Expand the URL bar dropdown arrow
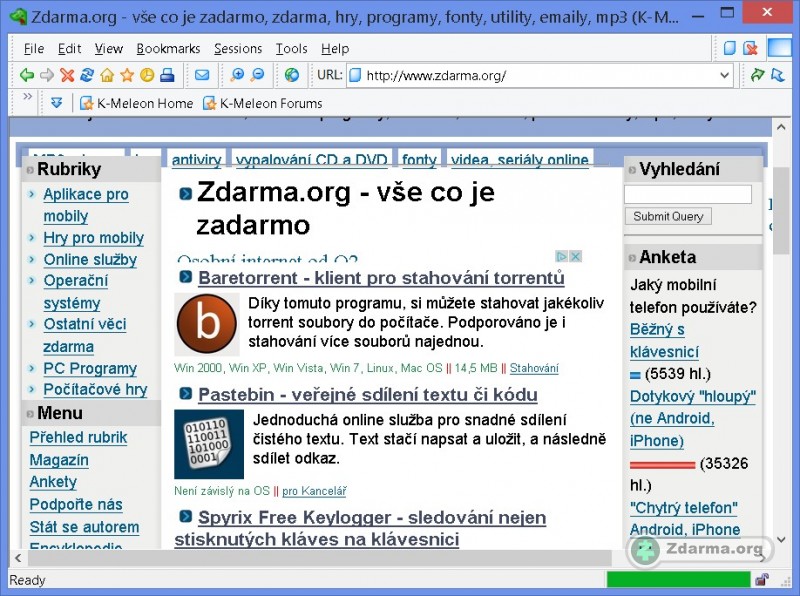The height and width of the screenshot is (596, 800). point(724,76)
